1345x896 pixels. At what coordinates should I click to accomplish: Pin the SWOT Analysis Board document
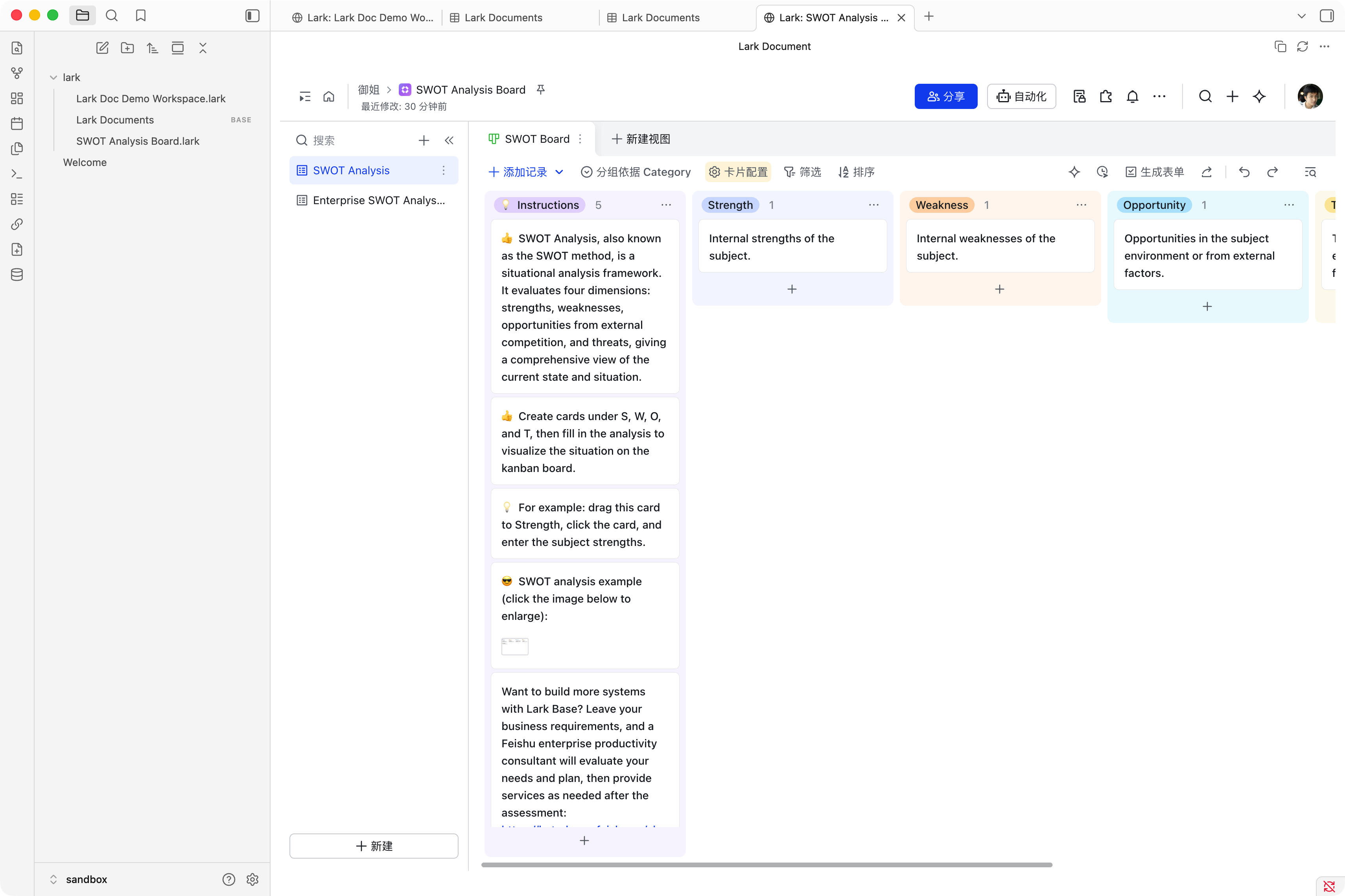[x=540, y=90]
